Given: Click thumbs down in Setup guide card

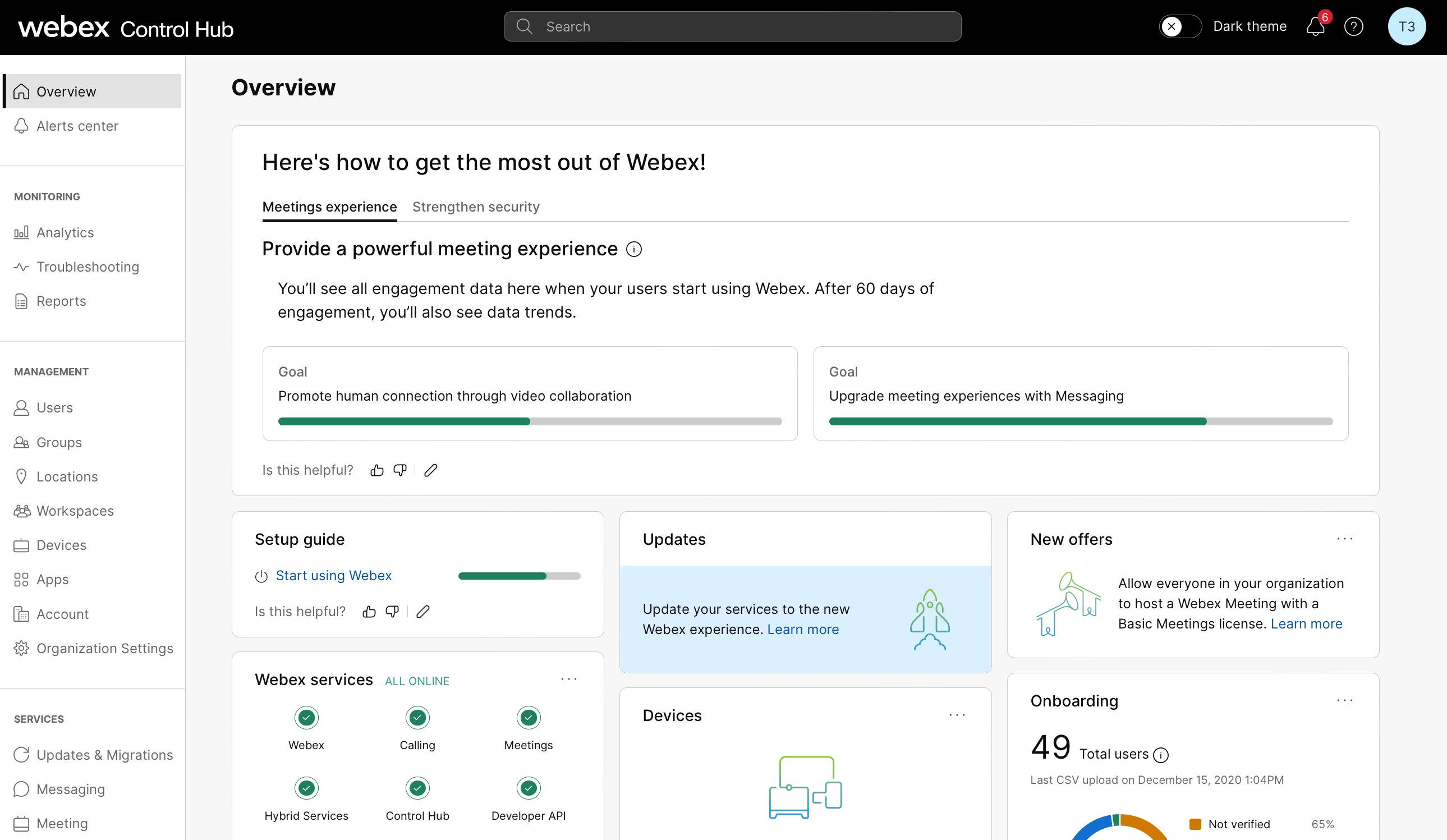Looking at the screenshot, I should point(392,612).
